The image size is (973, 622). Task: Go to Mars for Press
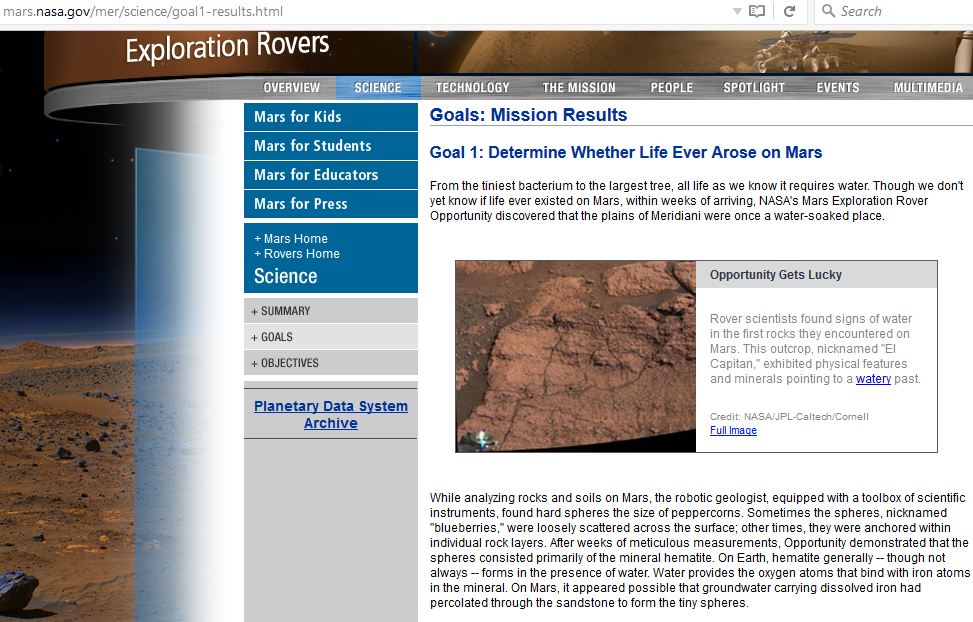coord(331,204)
